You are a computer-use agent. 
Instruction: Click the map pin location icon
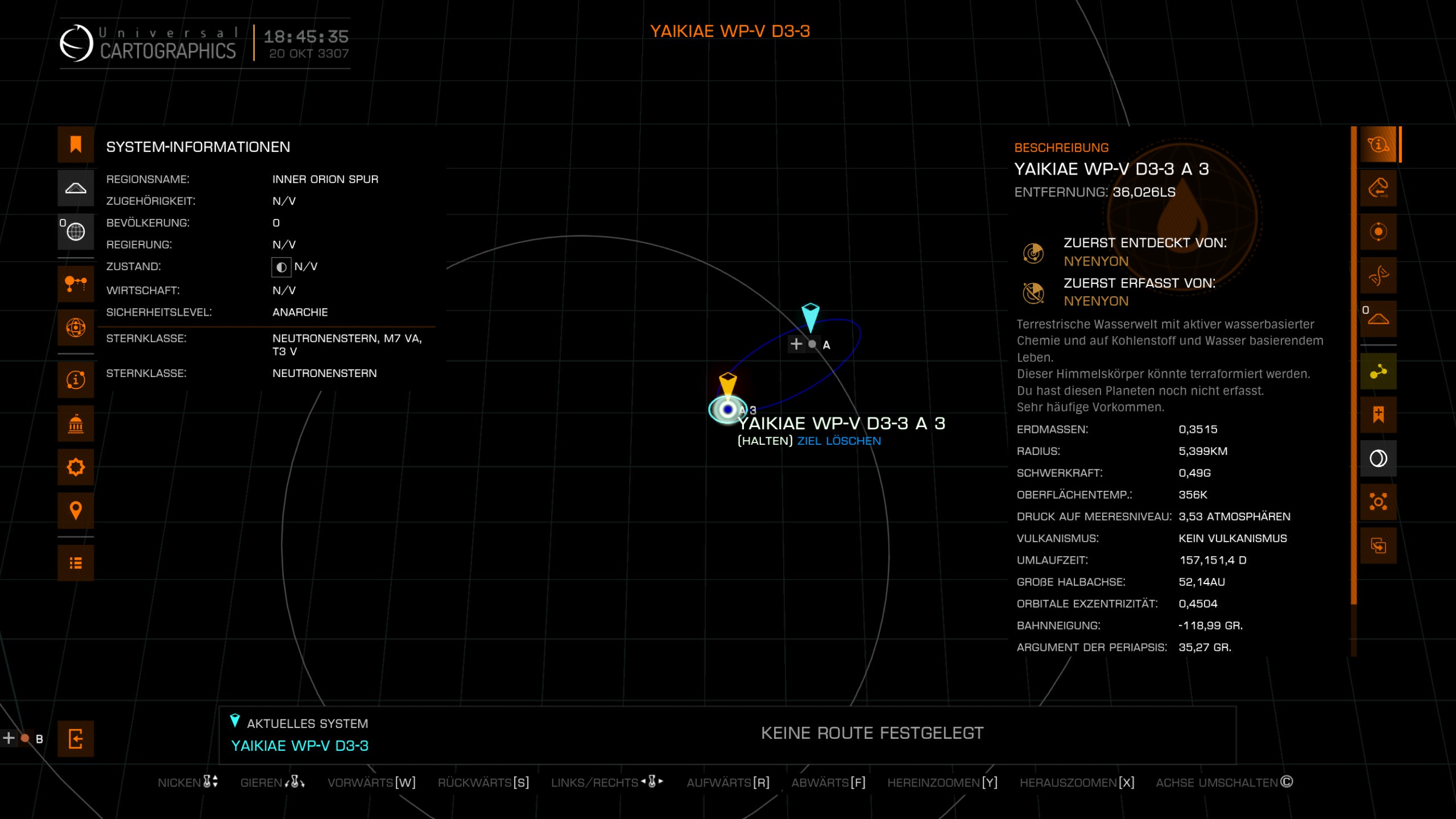click(76, 510)
